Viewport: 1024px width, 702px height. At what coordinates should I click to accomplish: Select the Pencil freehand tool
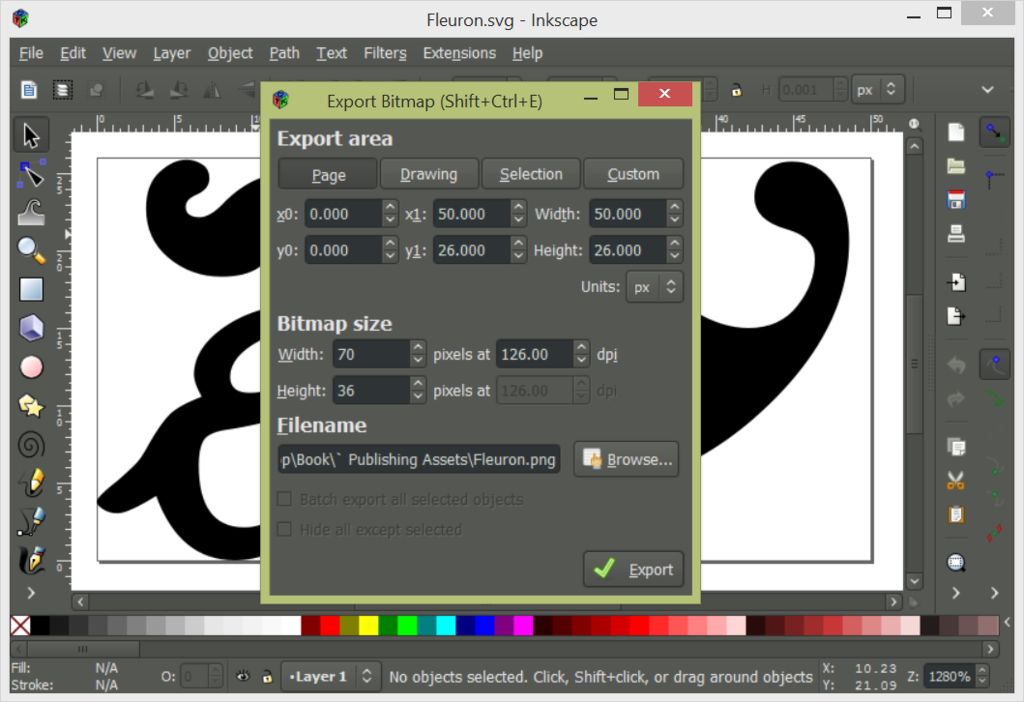pos(31,482)
